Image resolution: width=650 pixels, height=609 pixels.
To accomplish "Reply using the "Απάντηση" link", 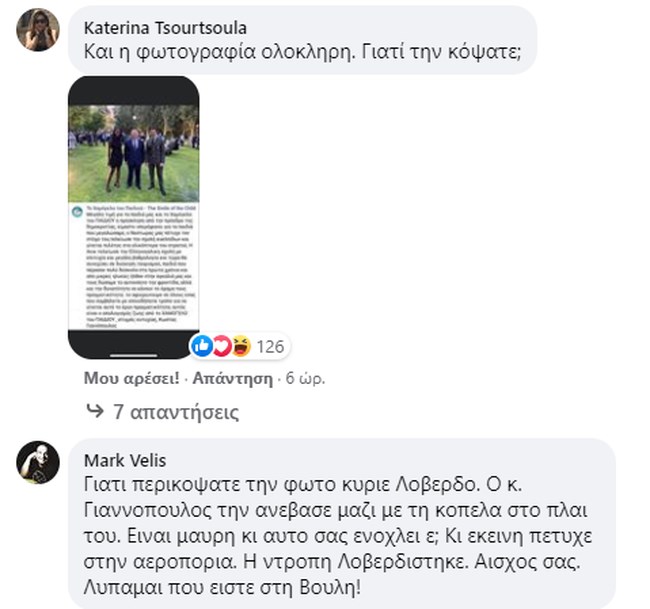I will click(233, 378).
